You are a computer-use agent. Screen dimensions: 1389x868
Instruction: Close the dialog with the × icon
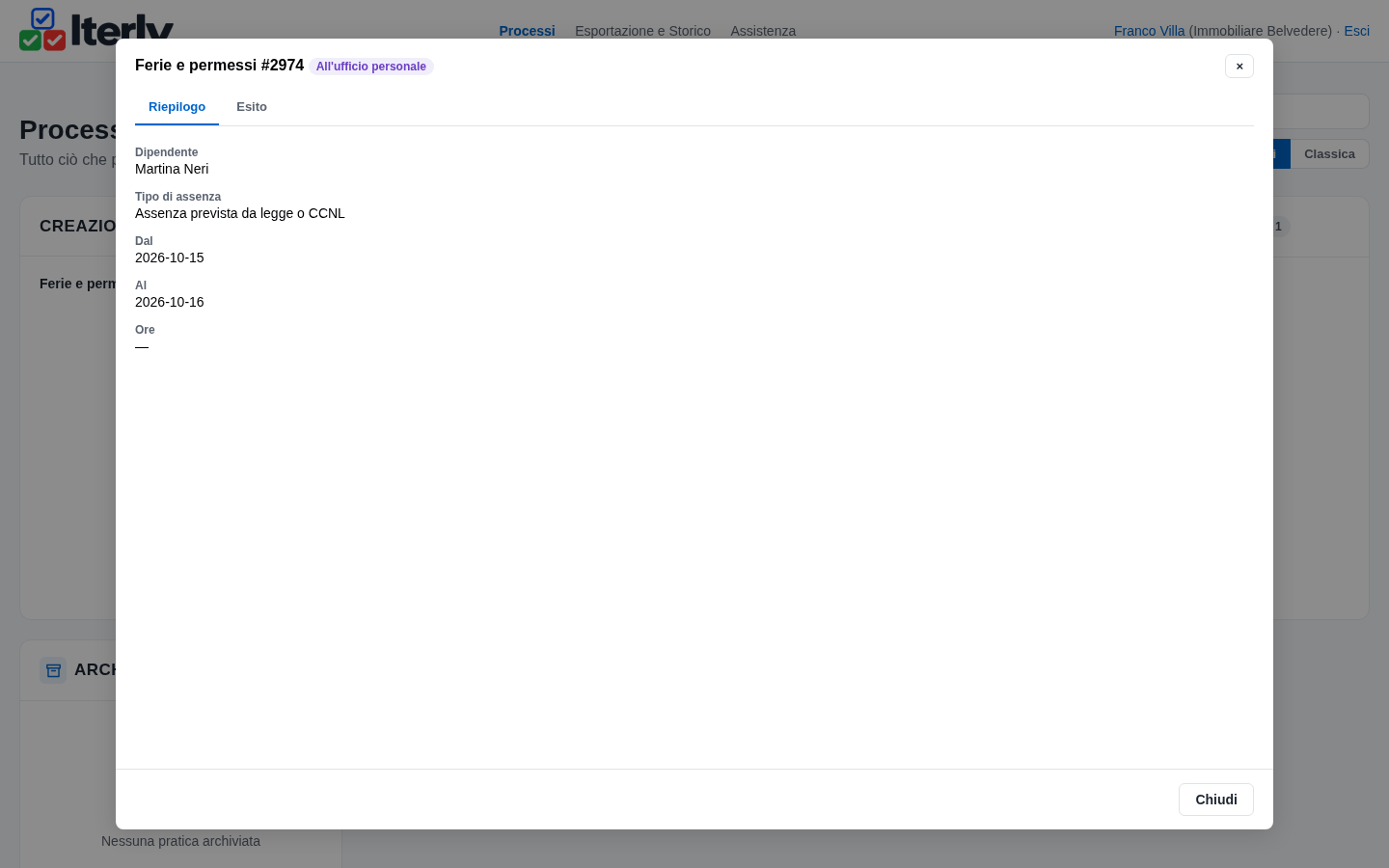click(x=1239, y=66)
